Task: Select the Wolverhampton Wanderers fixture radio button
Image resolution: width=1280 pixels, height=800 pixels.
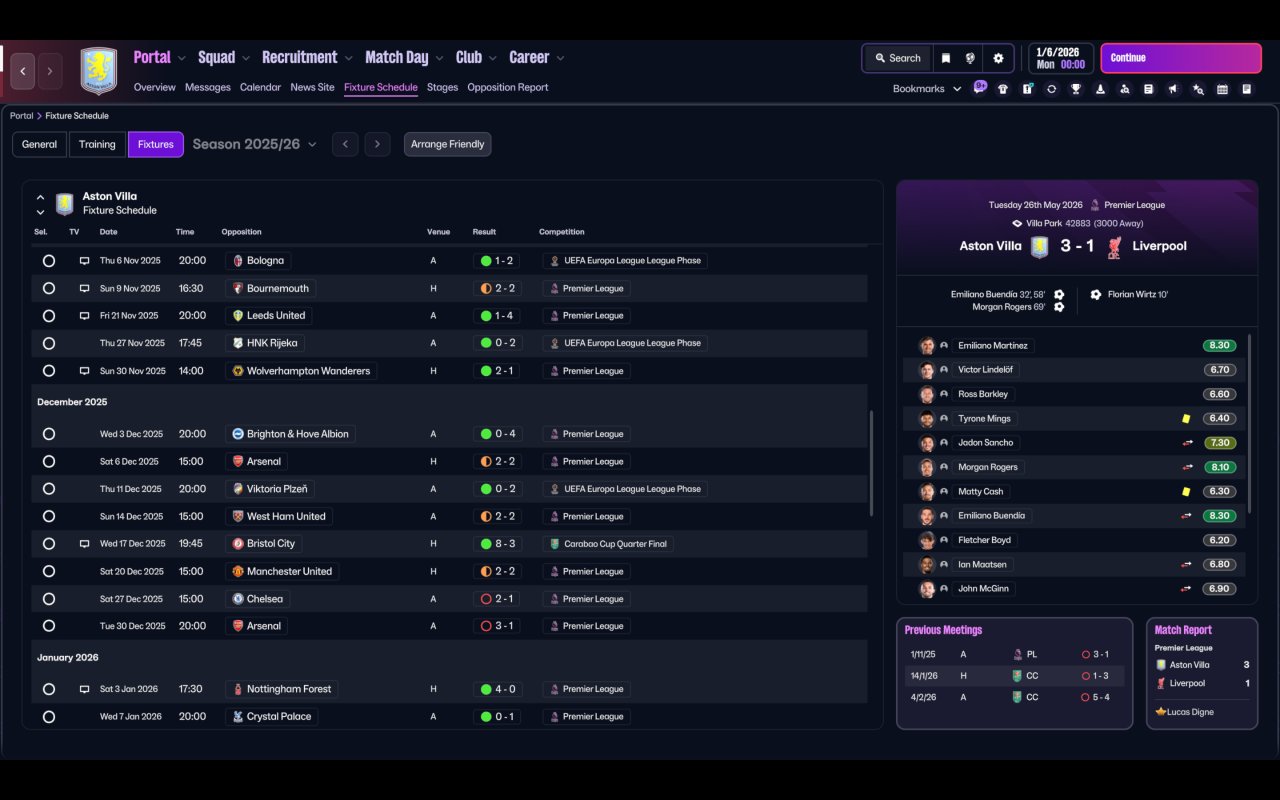Action: coord(48,371)
